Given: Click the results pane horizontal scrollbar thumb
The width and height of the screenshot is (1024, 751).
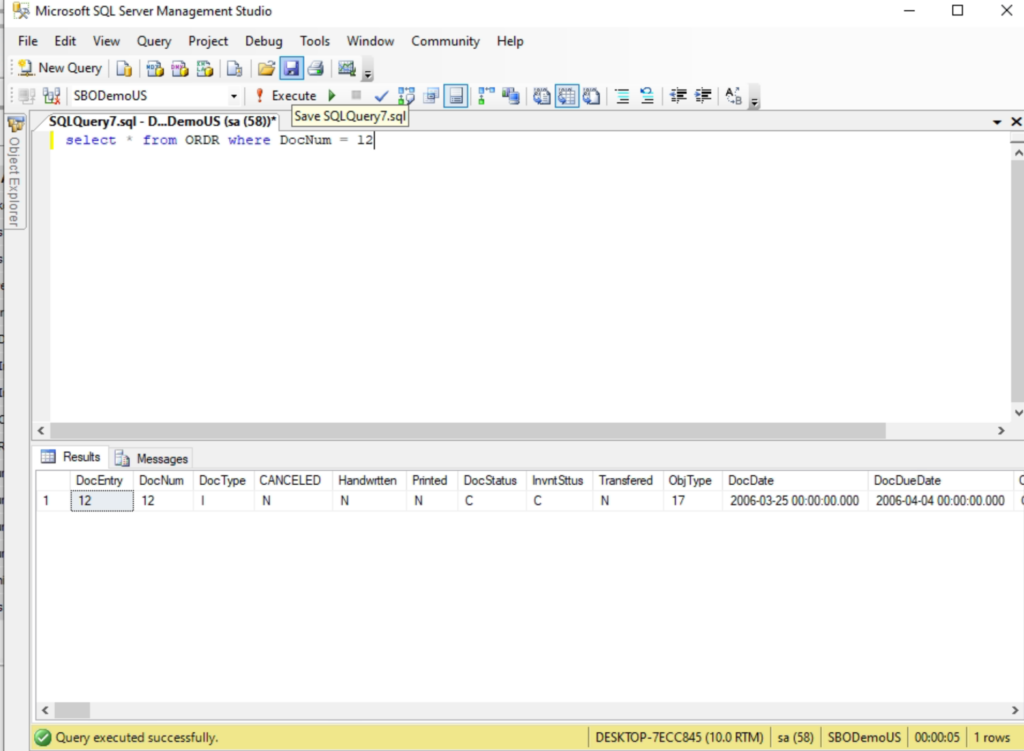Looking at the screenshot, I should 72,710.
